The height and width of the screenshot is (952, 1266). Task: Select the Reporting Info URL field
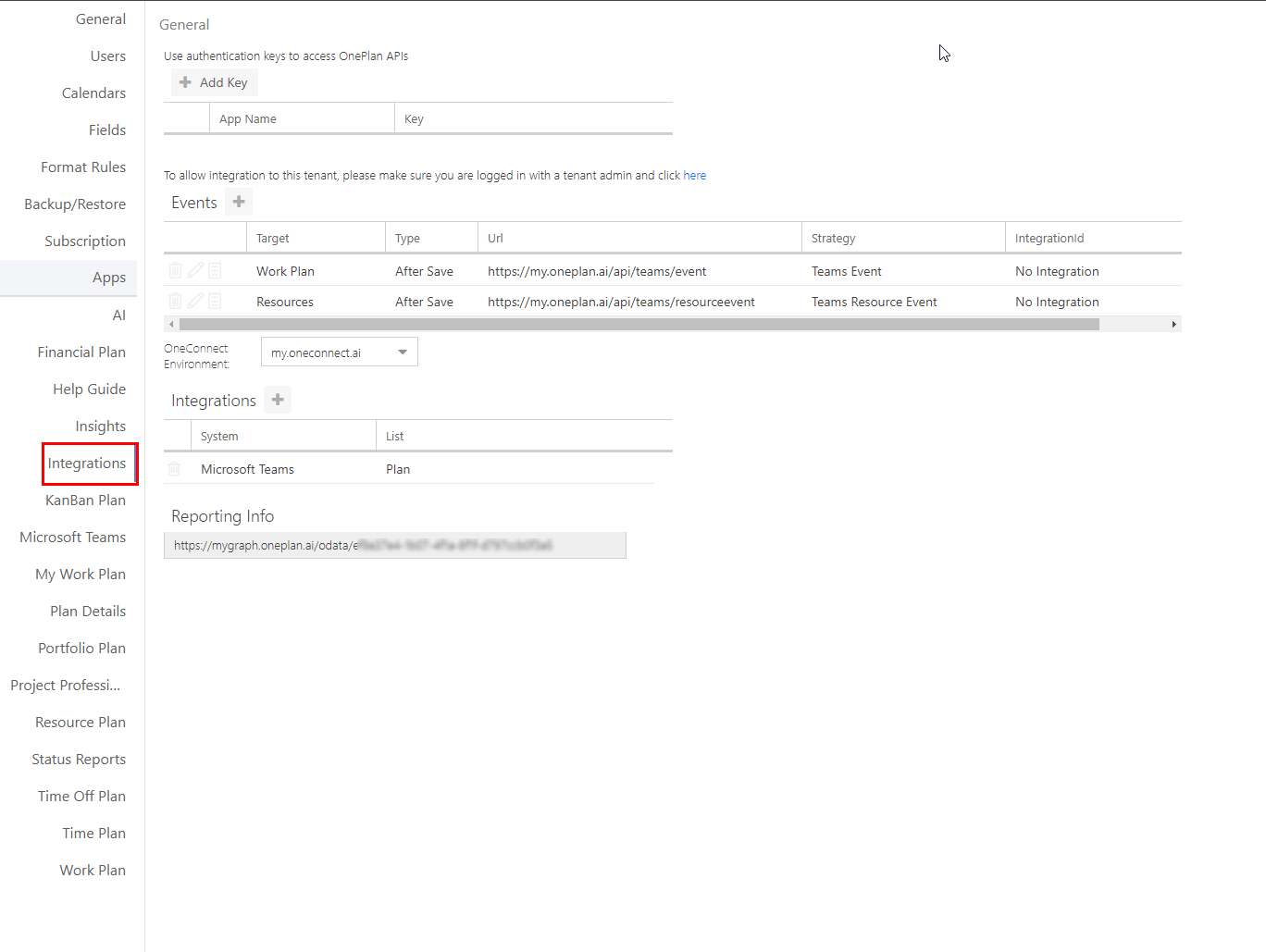(x=395, y=545)
